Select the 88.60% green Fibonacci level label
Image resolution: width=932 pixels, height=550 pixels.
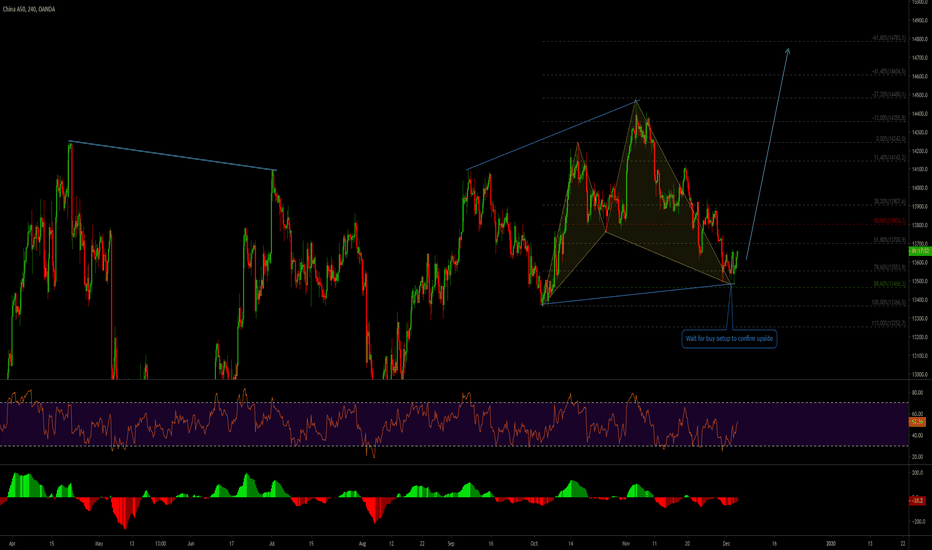890,284
